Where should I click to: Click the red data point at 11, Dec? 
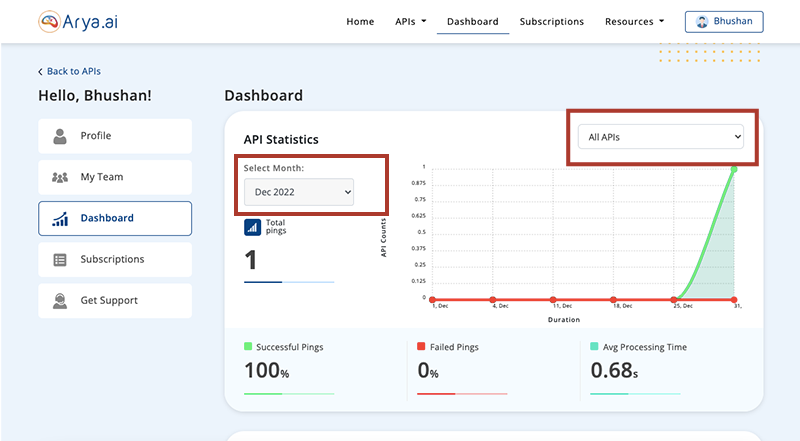point(553,300)
